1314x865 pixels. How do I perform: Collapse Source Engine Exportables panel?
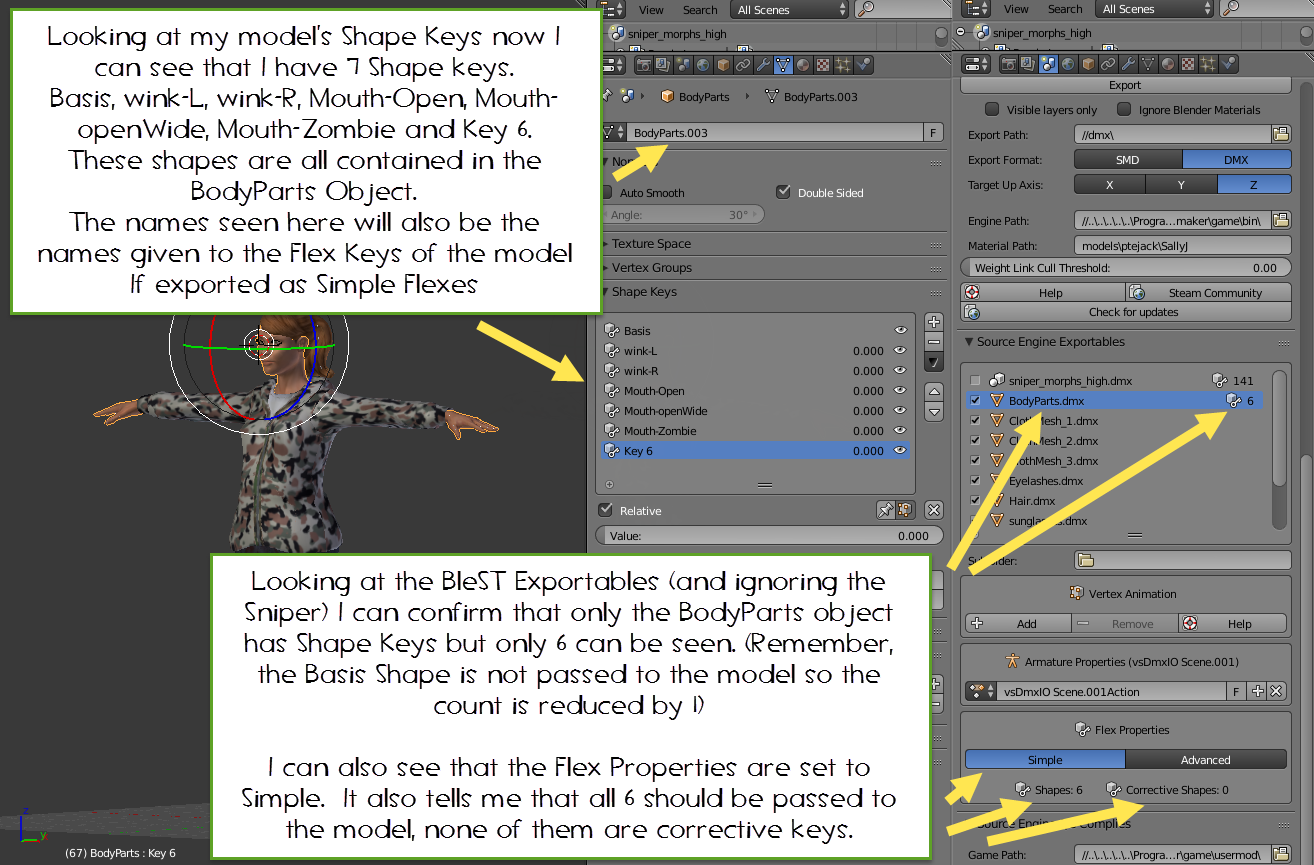point(1050,342)
